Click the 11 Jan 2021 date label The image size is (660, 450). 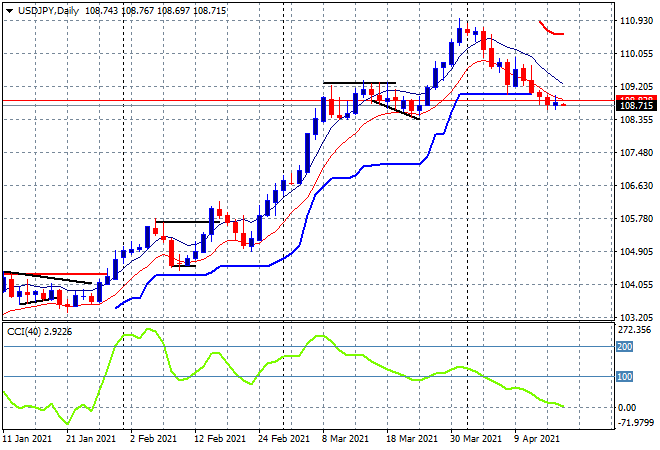27,439
